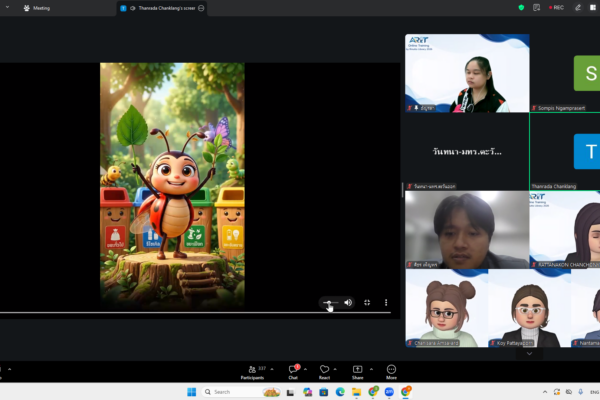
Task: Open the Chrome icon with the orange badge
Action: (x=406, y=391)
